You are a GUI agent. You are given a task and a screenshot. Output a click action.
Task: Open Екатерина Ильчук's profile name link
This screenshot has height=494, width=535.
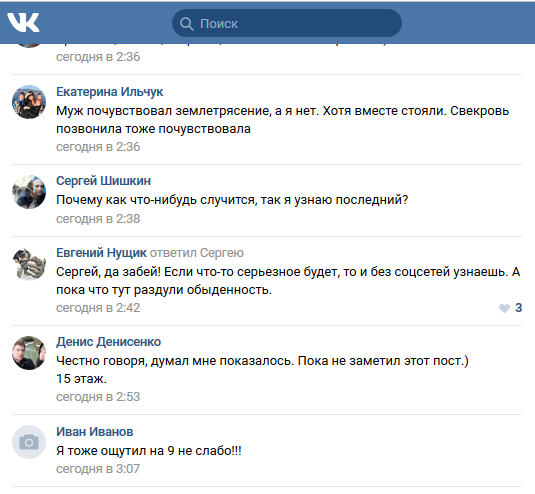(x=110, y=92)
